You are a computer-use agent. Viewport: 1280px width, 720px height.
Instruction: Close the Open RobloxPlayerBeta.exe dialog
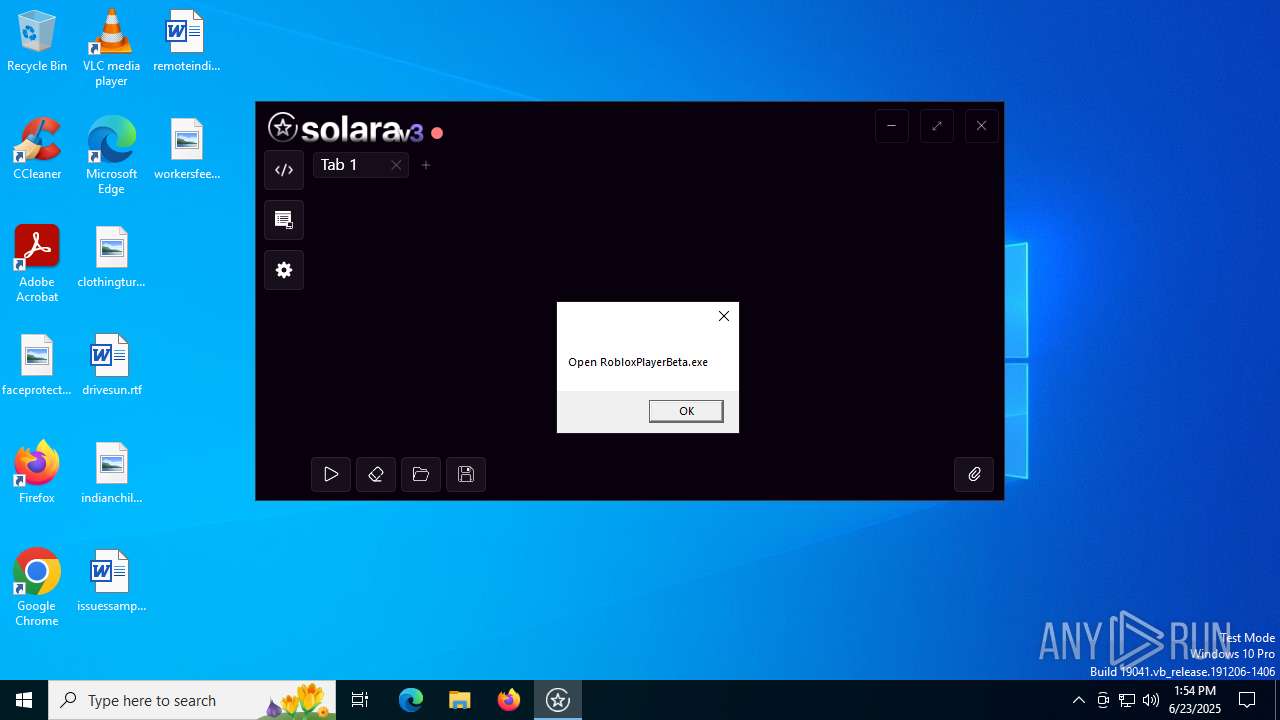(724, 316)
